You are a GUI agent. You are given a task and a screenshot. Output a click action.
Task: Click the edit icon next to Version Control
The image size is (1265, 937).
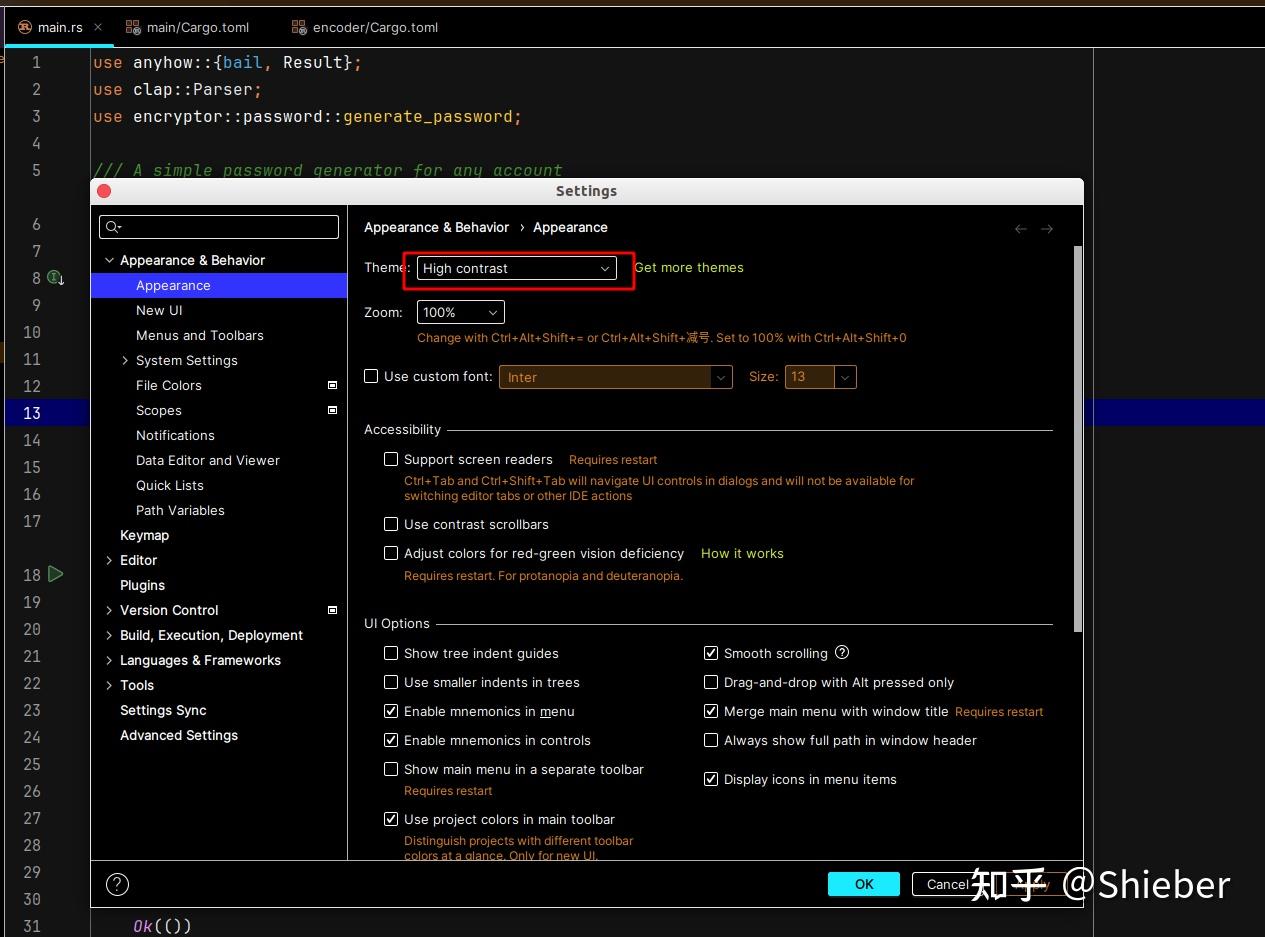pos(332,610)
